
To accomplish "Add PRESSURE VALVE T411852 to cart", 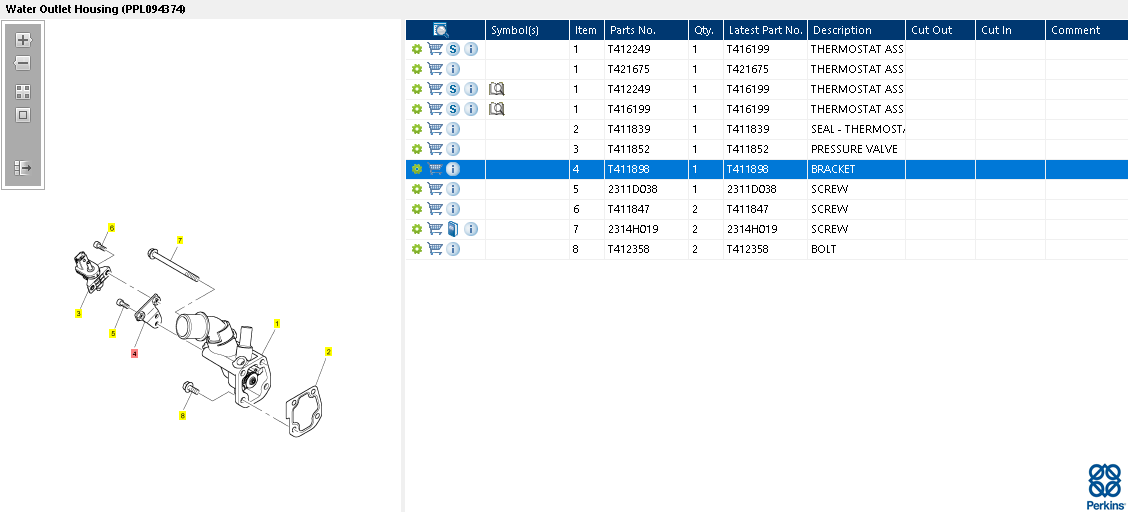I will click(x=435, y=149).
